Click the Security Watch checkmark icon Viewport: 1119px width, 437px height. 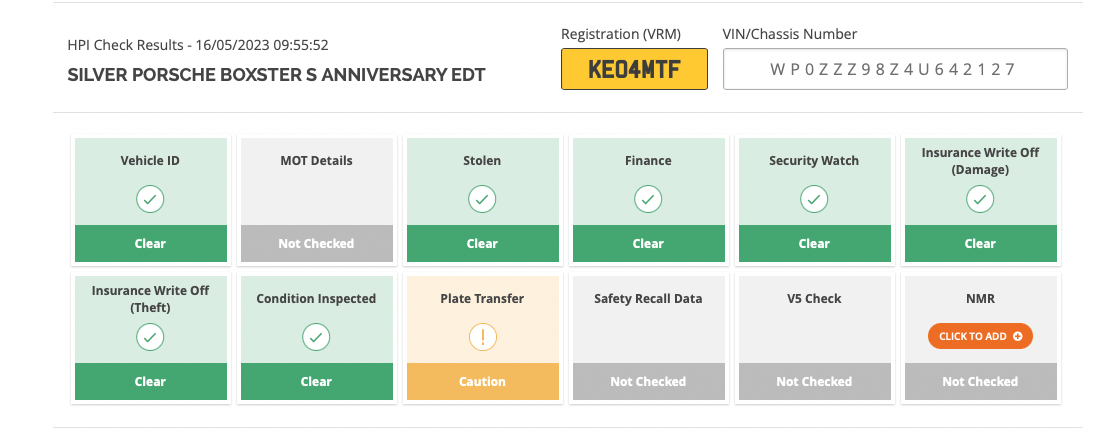click(814, 199)
